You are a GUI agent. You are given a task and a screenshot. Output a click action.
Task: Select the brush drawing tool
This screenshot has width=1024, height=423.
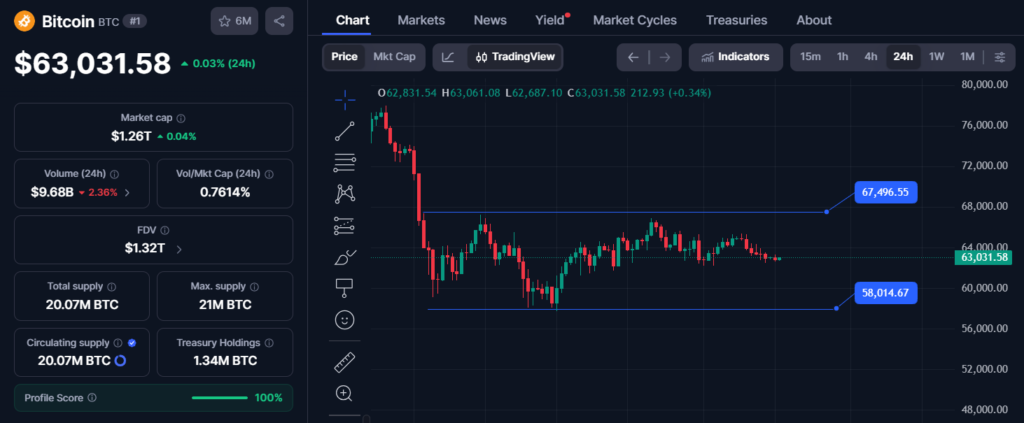pos(345,257)
